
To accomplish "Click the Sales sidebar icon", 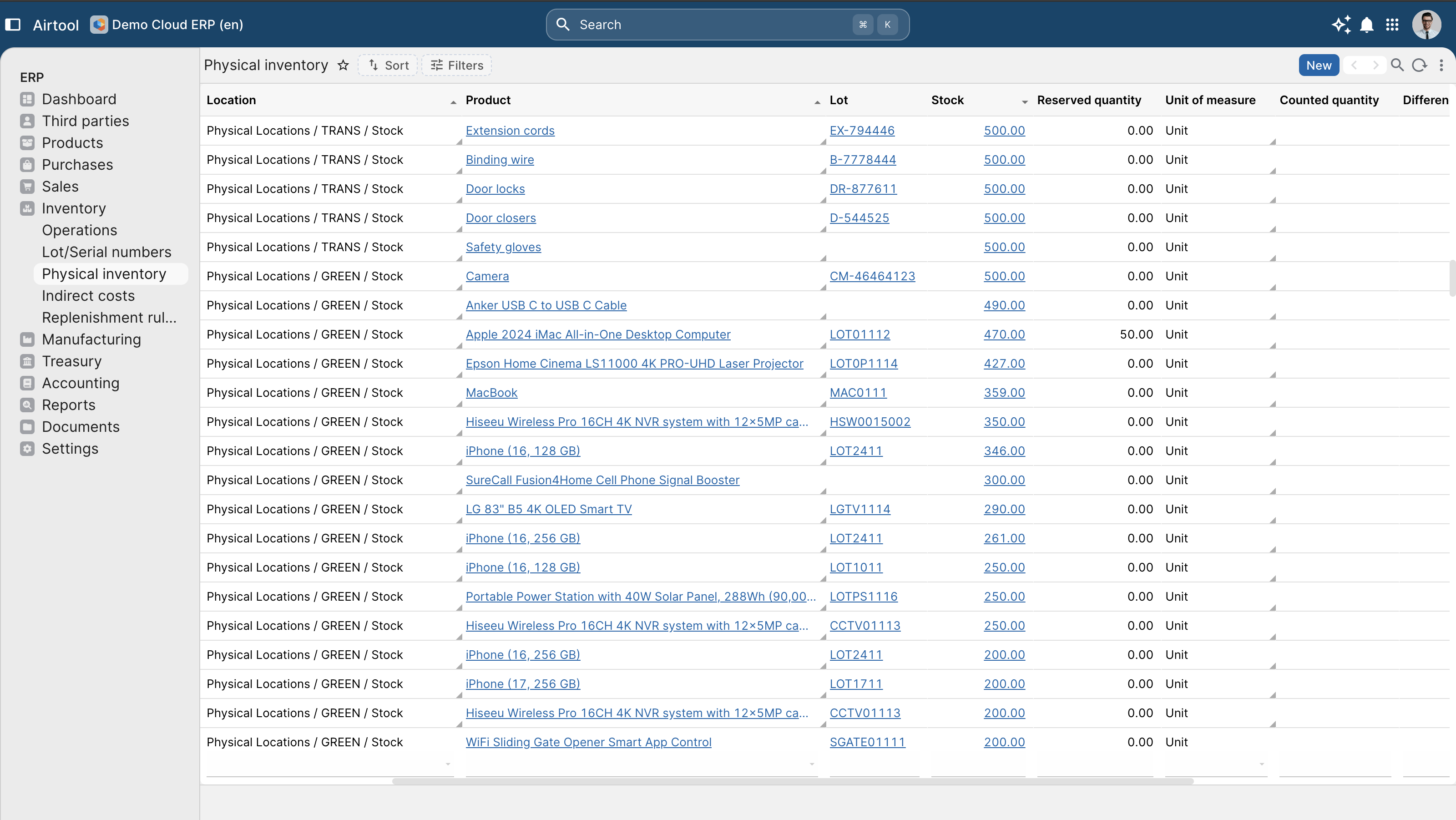I will (27, 187).
